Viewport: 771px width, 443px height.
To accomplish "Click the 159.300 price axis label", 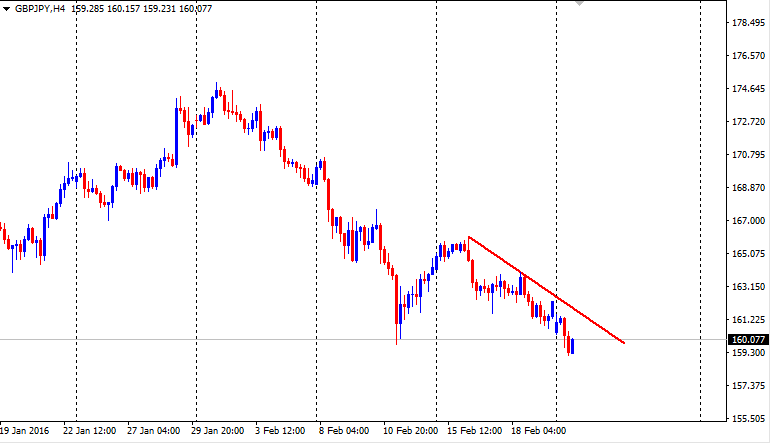I will [x=748, y=353].
